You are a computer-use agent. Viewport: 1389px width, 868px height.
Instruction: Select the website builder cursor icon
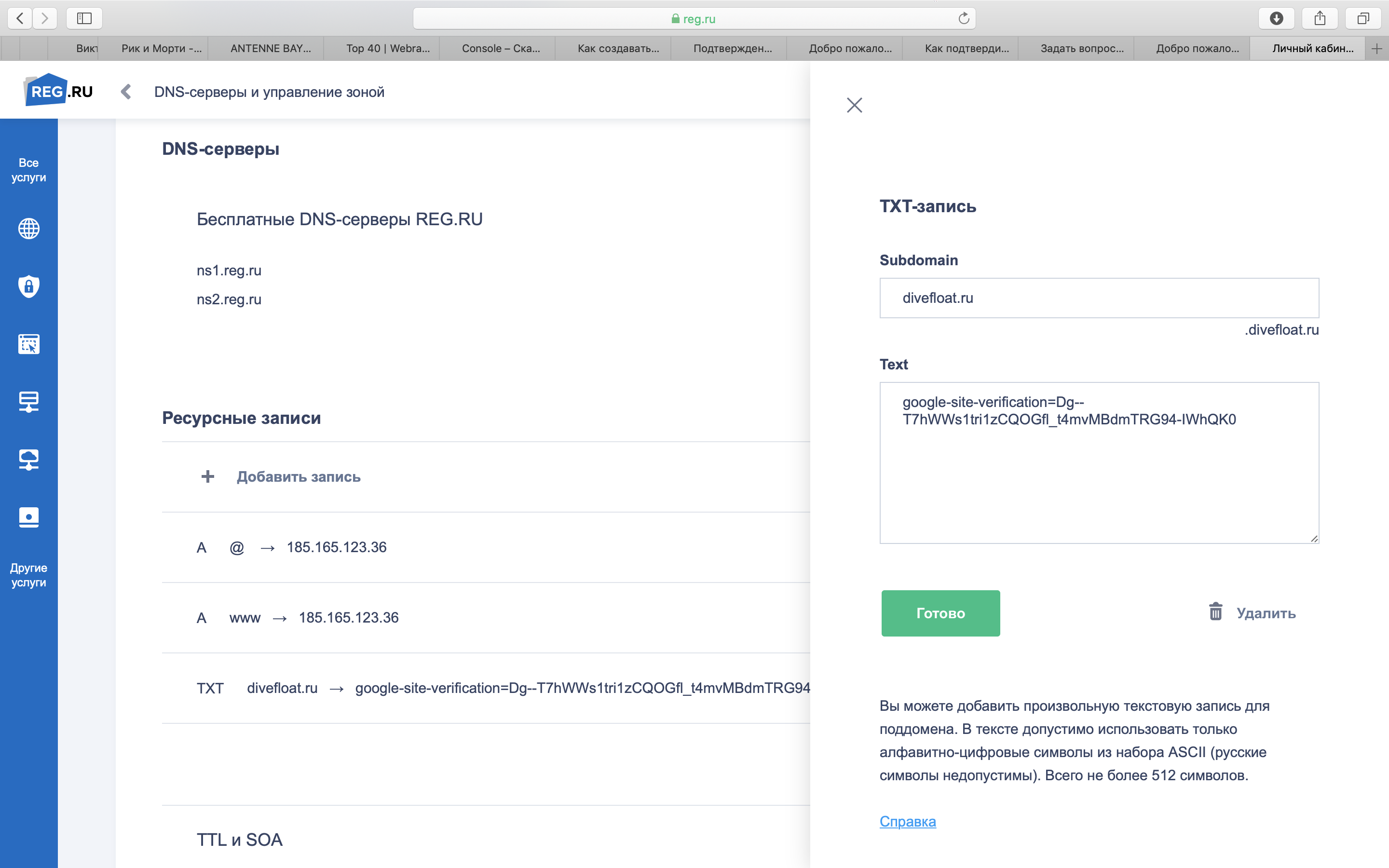(29, 344)
